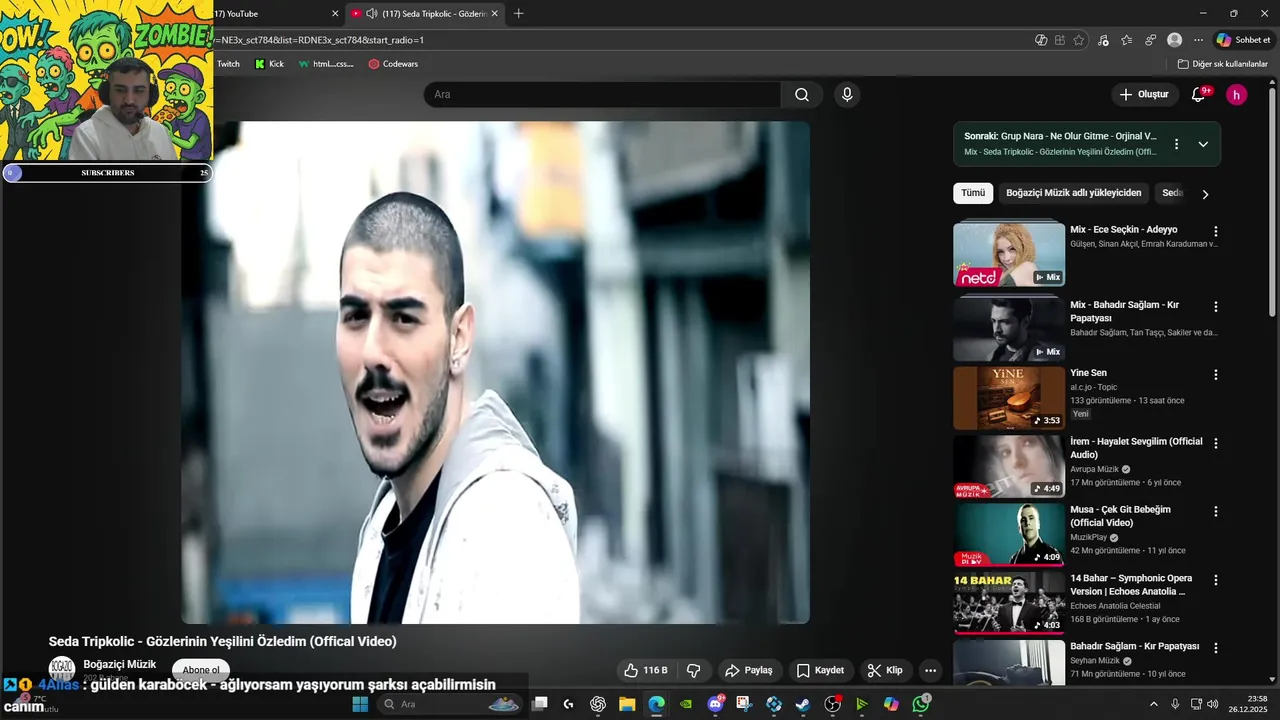Click the Klip clip scissors button
Screen dimensions: 1280x720
[x=885, y=670]
